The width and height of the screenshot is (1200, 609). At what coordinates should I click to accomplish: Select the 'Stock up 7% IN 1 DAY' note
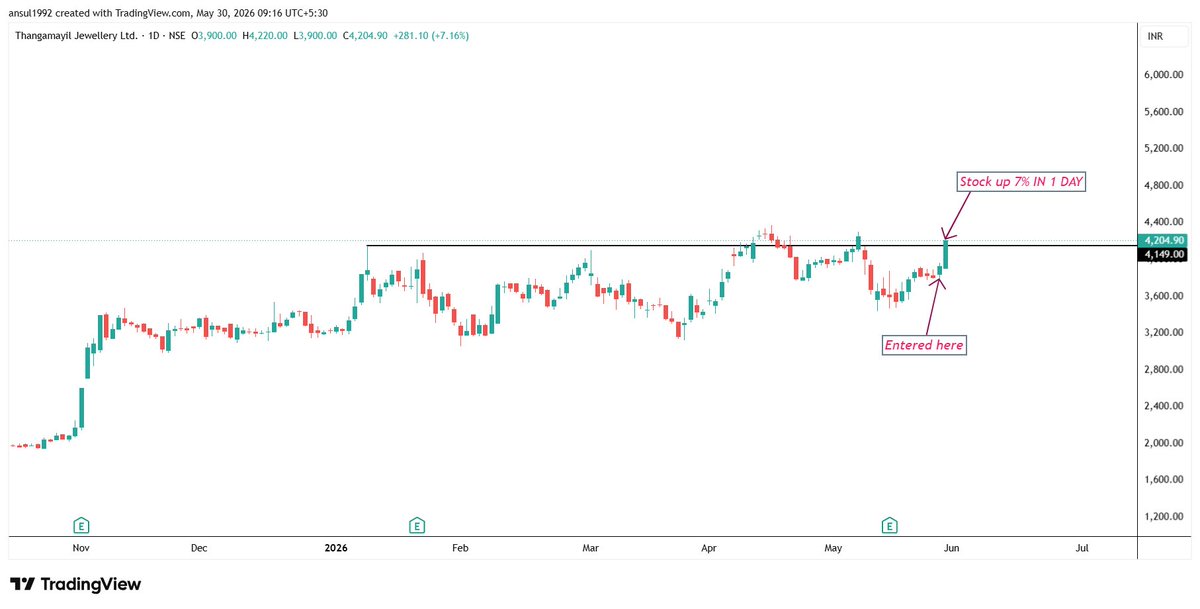(1019, 183)
